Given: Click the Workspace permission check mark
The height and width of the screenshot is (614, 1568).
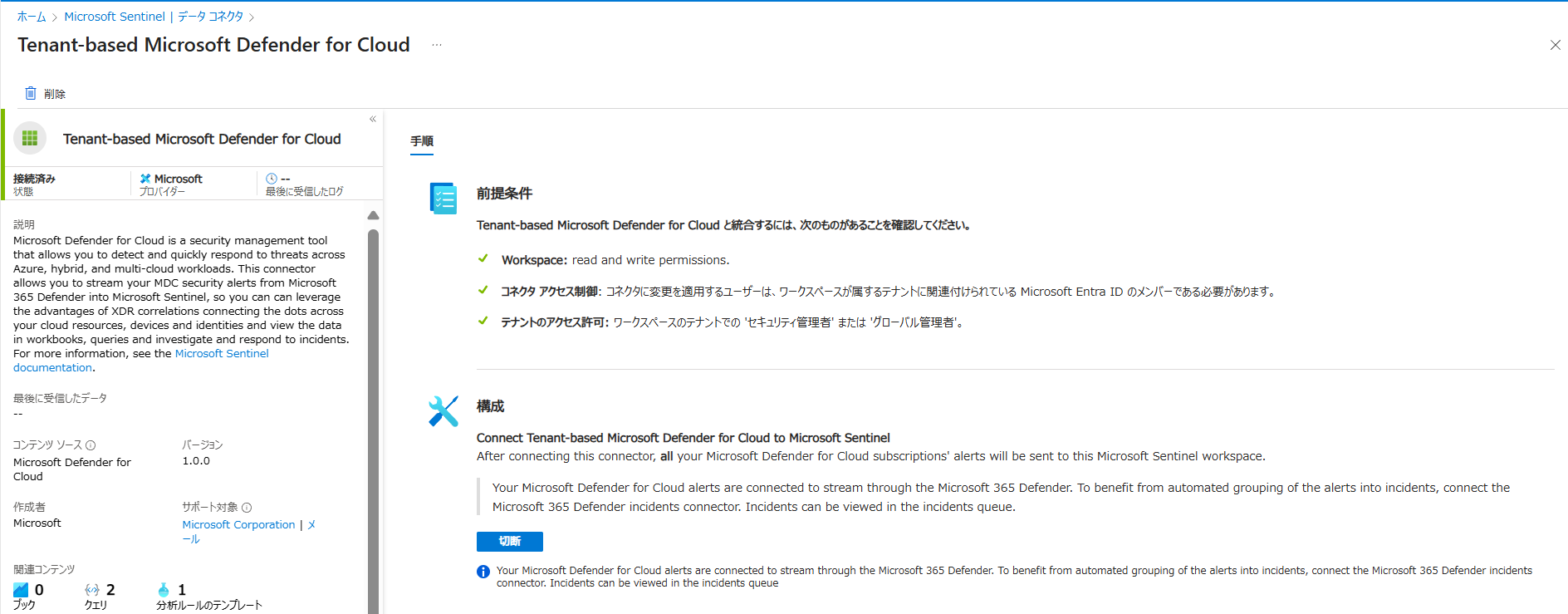Looking at the screenshot, I should 483,258.
